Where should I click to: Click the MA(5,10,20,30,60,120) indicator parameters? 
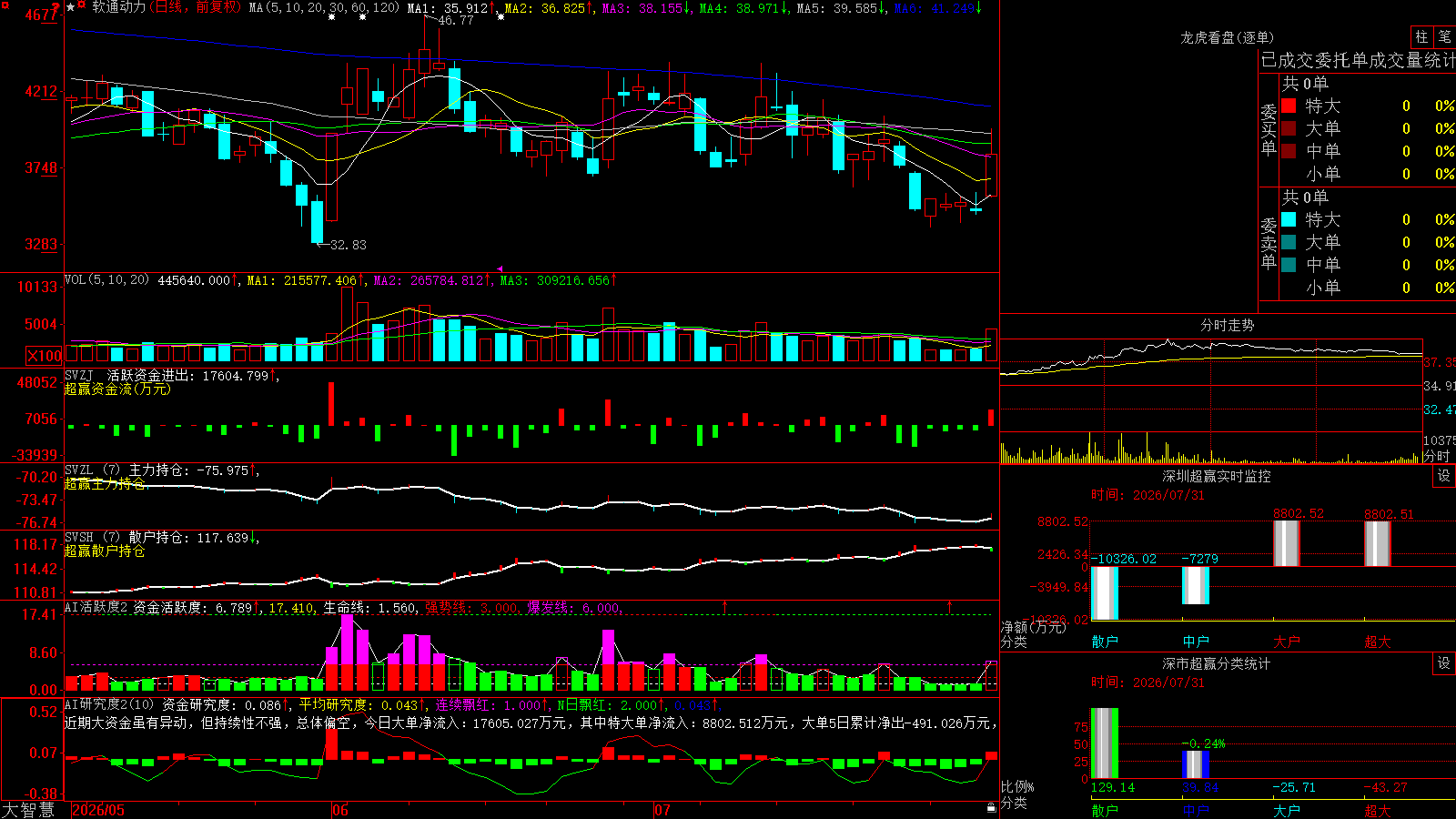coord(324,7)
